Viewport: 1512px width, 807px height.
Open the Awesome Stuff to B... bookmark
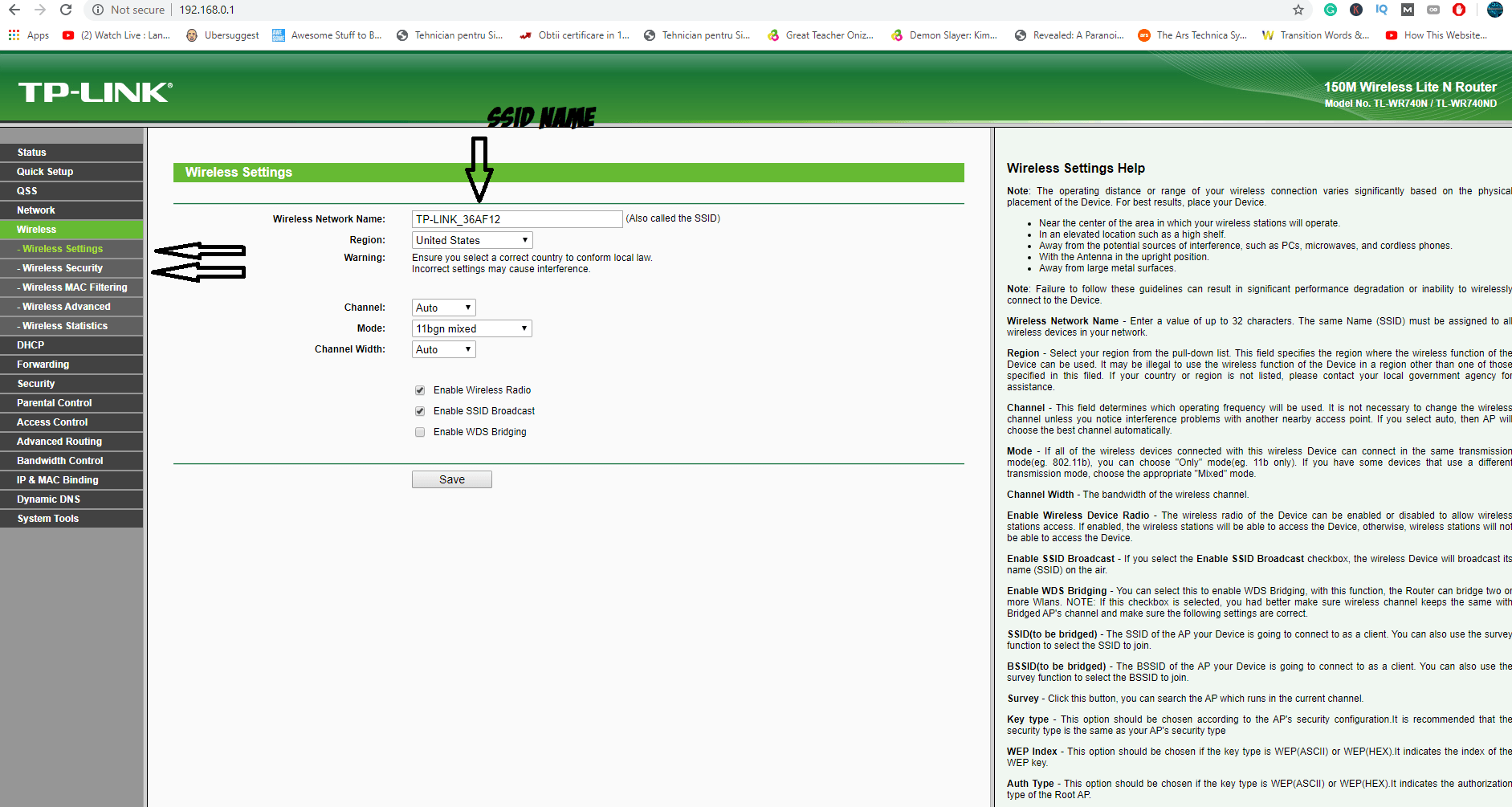(x=327, y=35)
